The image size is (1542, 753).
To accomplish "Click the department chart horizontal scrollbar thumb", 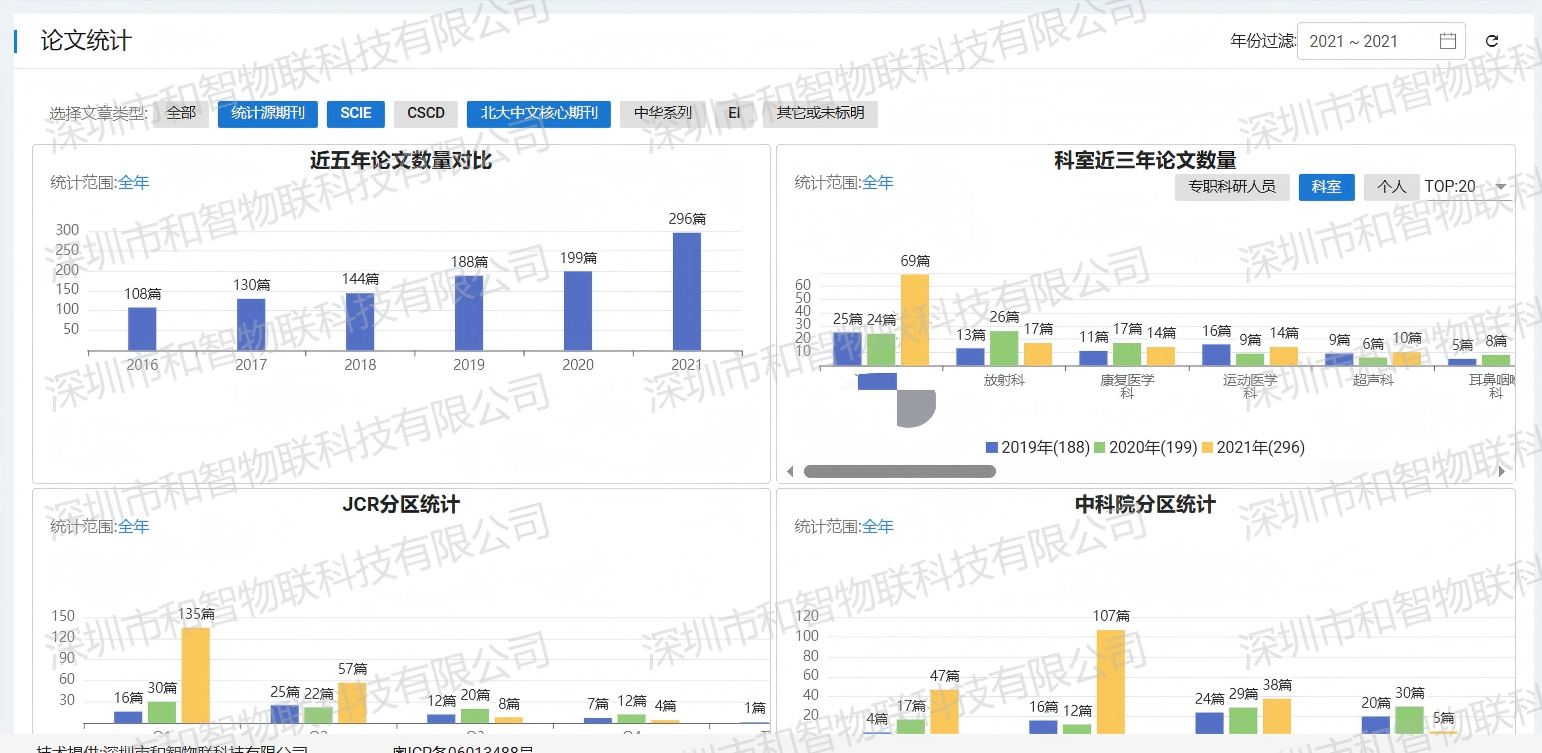I will [x=900, y=471].
